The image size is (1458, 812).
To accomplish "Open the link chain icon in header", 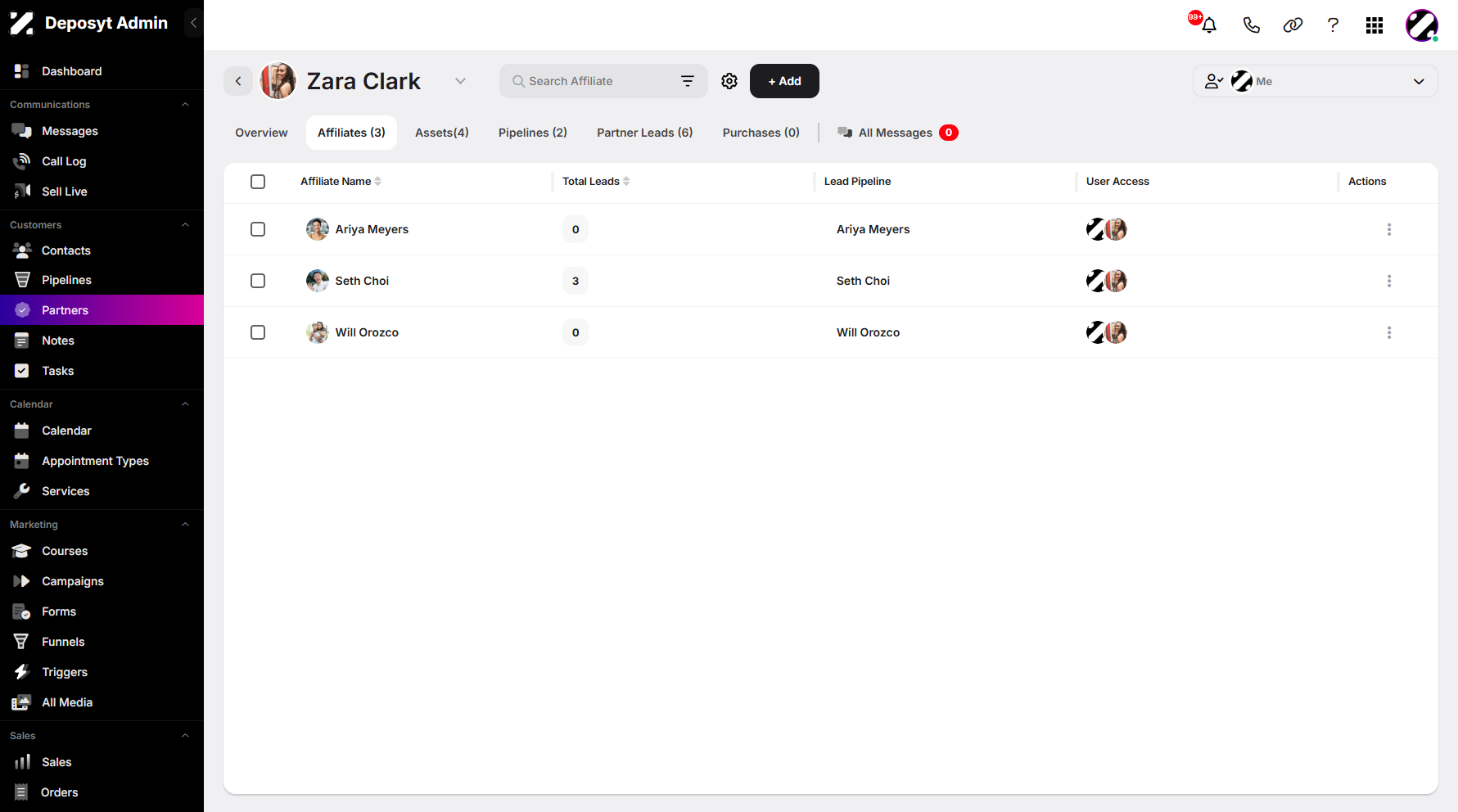I will pos(1293,25).
